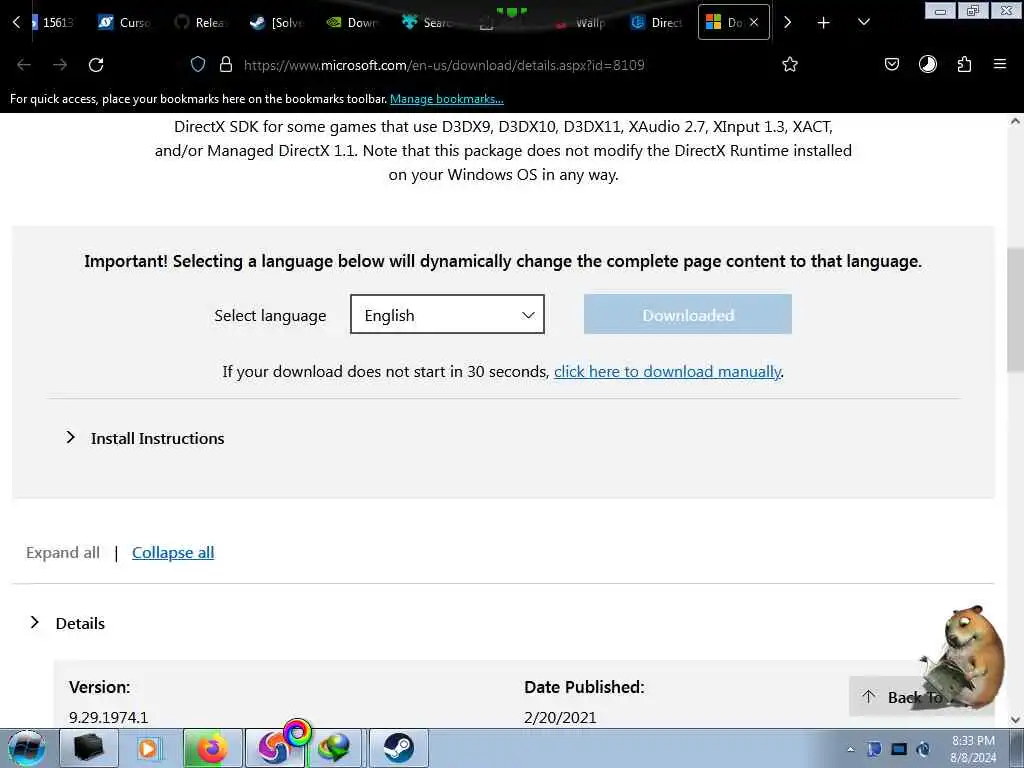Show hidden system tray icons
The height and width of the screenshot is (768, 1024).
click(x=850, y=750)
